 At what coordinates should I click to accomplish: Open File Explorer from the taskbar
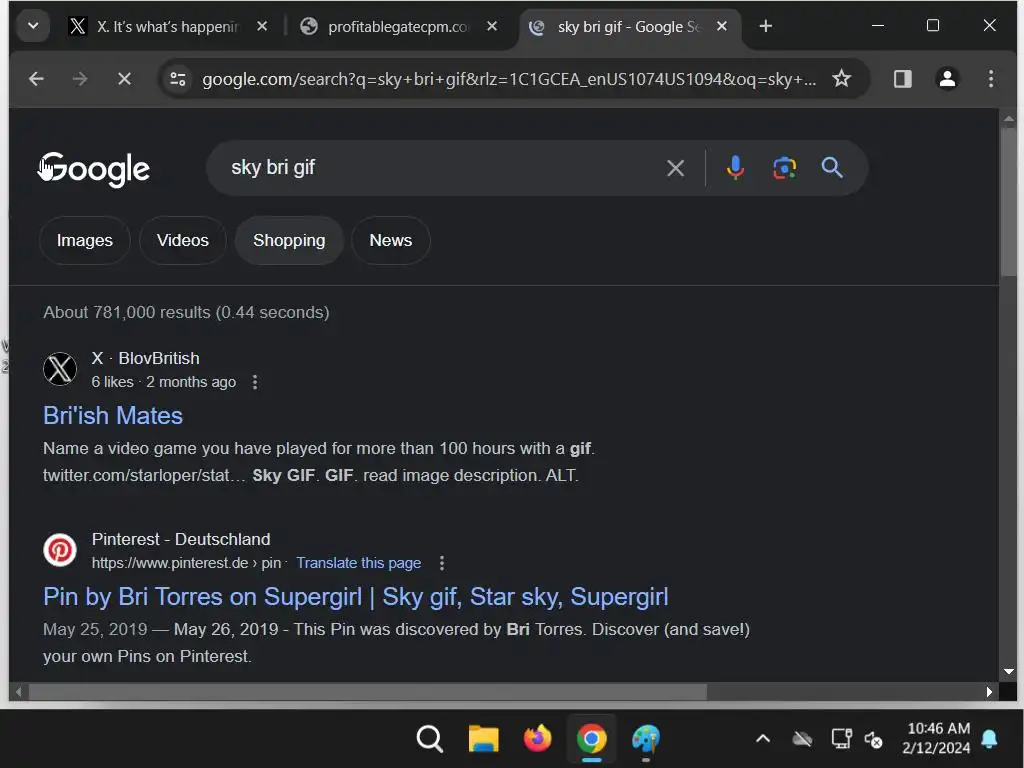tap(484, 739)
